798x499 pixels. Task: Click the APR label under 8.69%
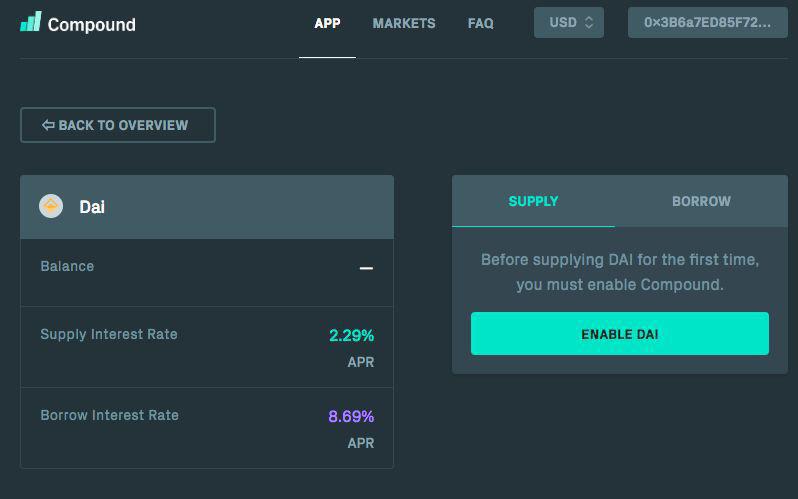(361, 443)
